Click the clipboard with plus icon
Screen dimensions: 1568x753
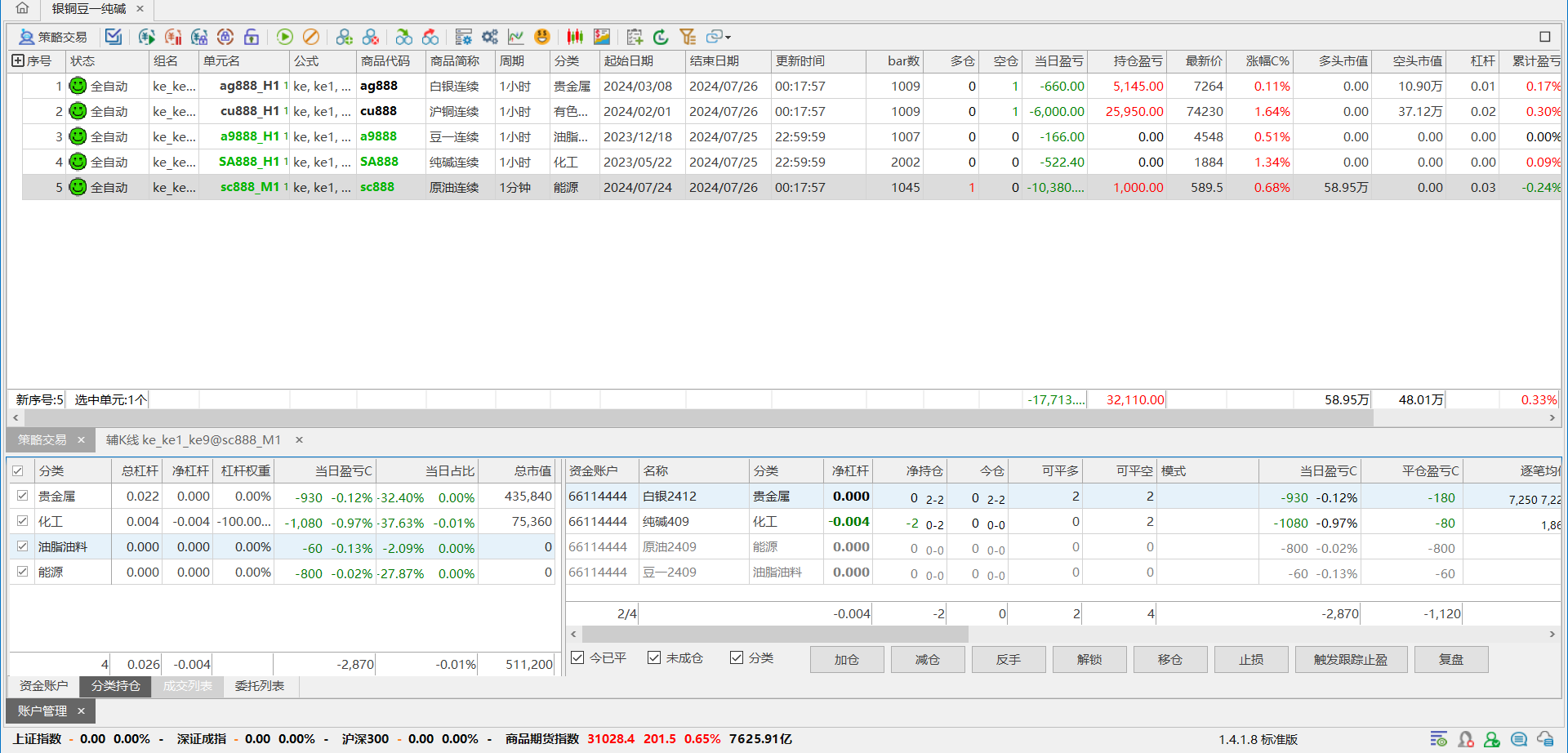tap(635, 37)
